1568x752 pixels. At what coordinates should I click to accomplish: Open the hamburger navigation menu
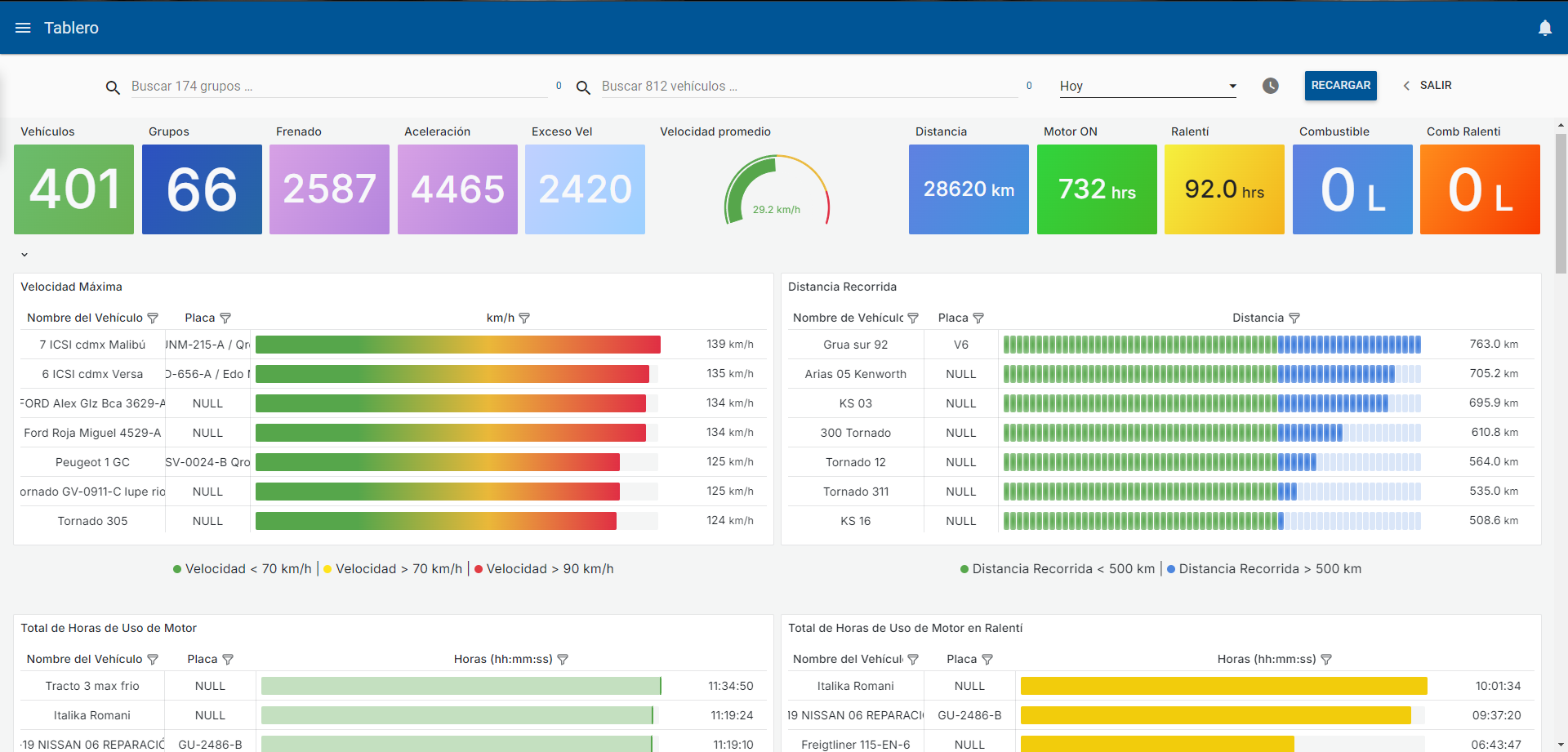pyautogui.click(x=23, y=28)
